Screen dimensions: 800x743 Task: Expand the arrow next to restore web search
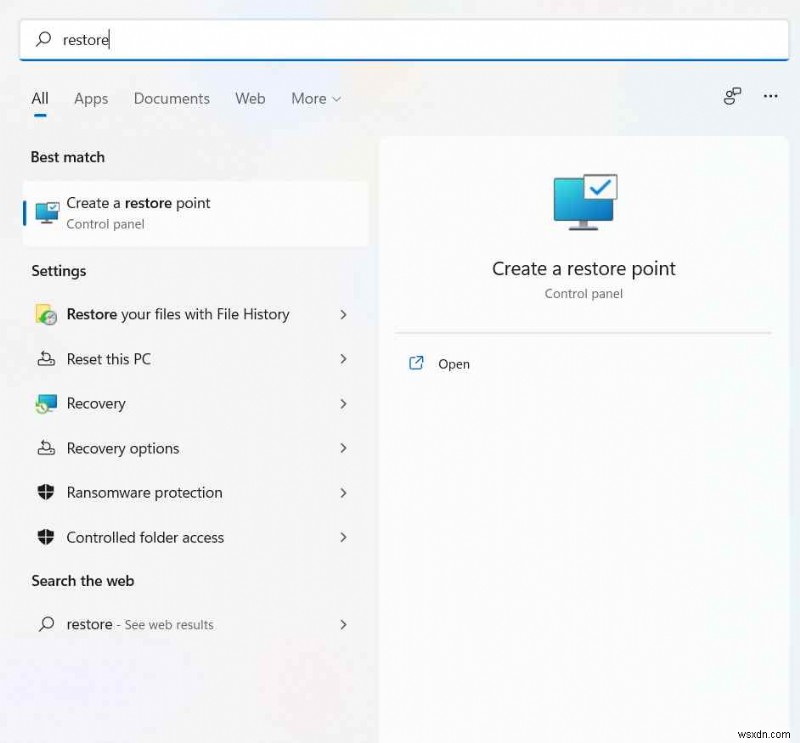(x=343, y=624)
